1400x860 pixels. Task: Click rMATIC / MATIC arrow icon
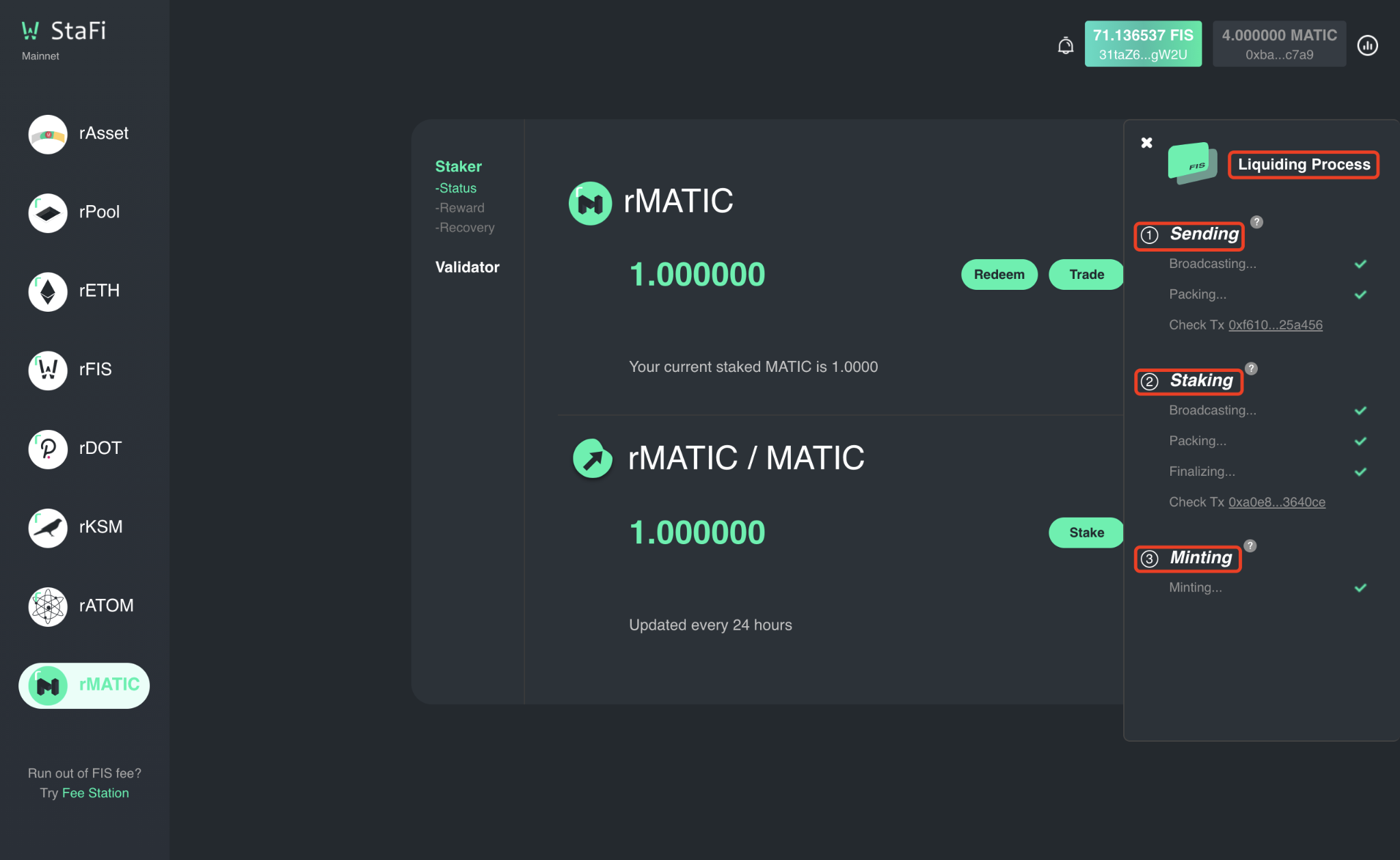click(x=592, y=458)
